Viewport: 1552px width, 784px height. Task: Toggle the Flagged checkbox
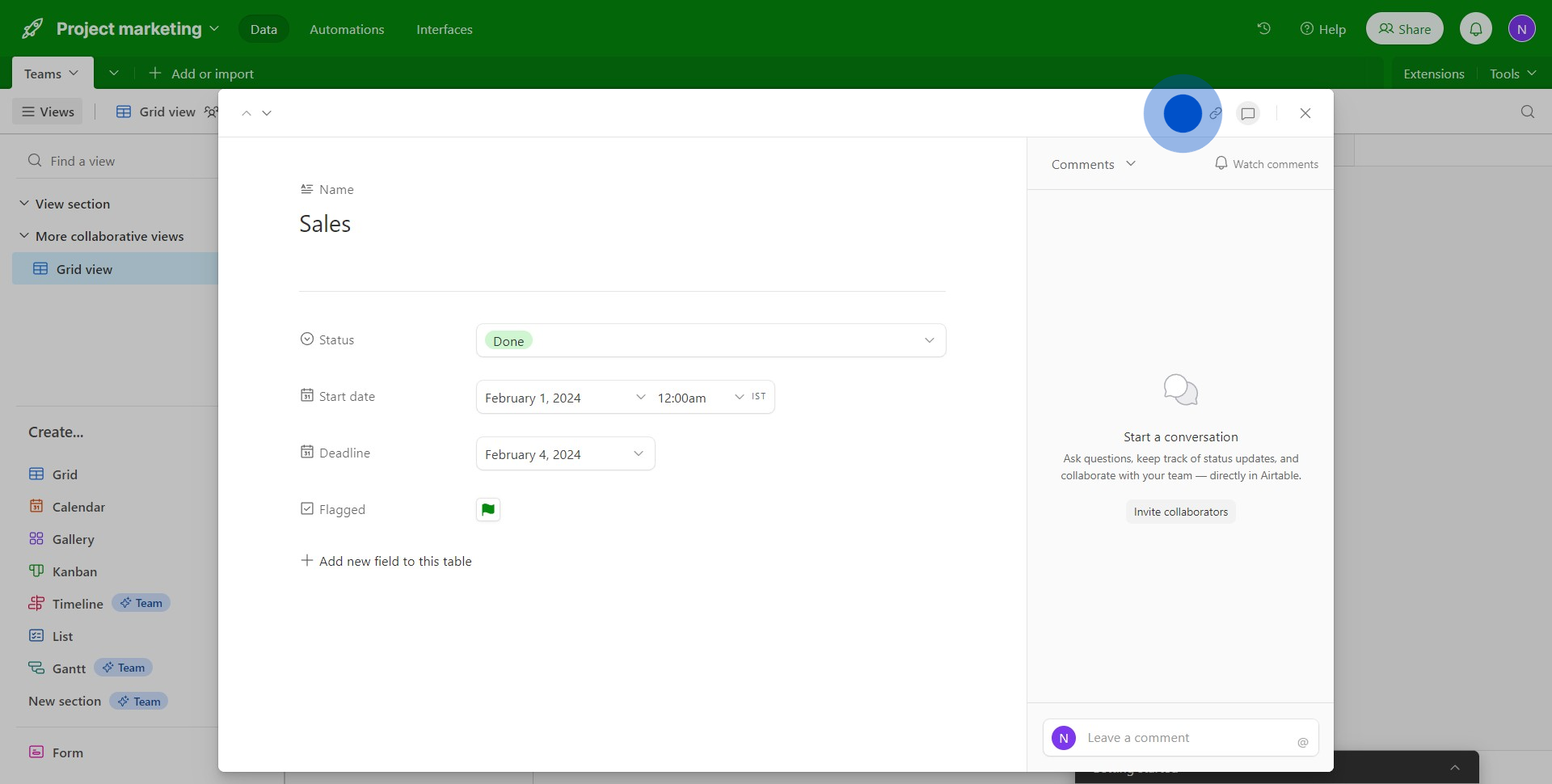[488, 510]
